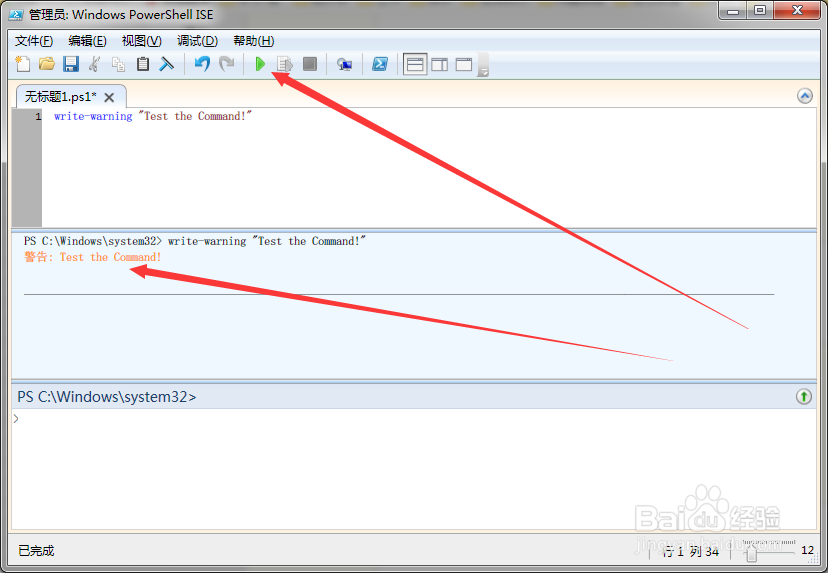Create a new script with New icon

click(x=23, y=64)
